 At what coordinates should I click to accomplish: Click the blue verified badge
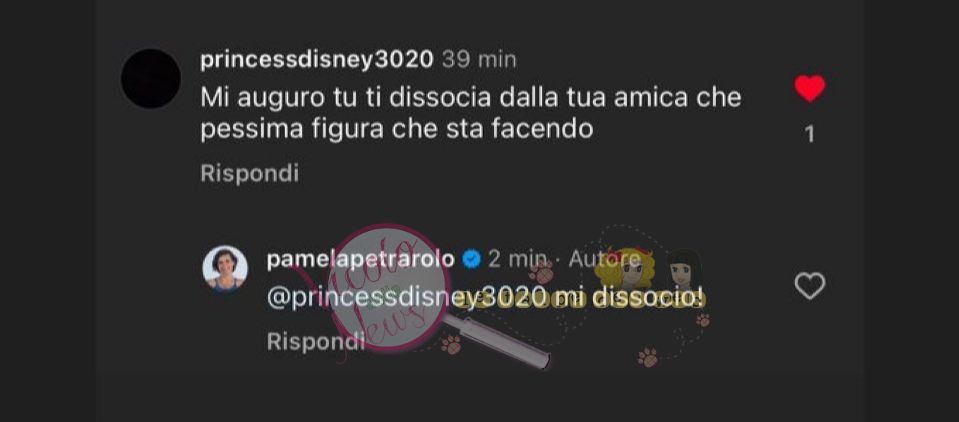coord(471,259)
